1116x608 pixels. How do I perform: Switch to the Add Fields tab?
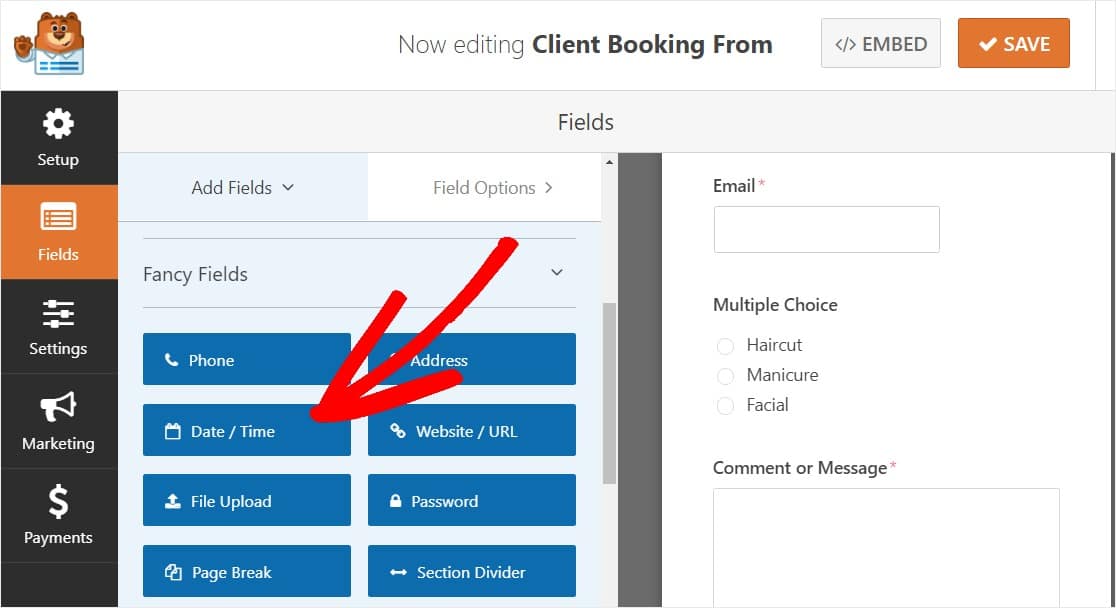coord(243,187)
